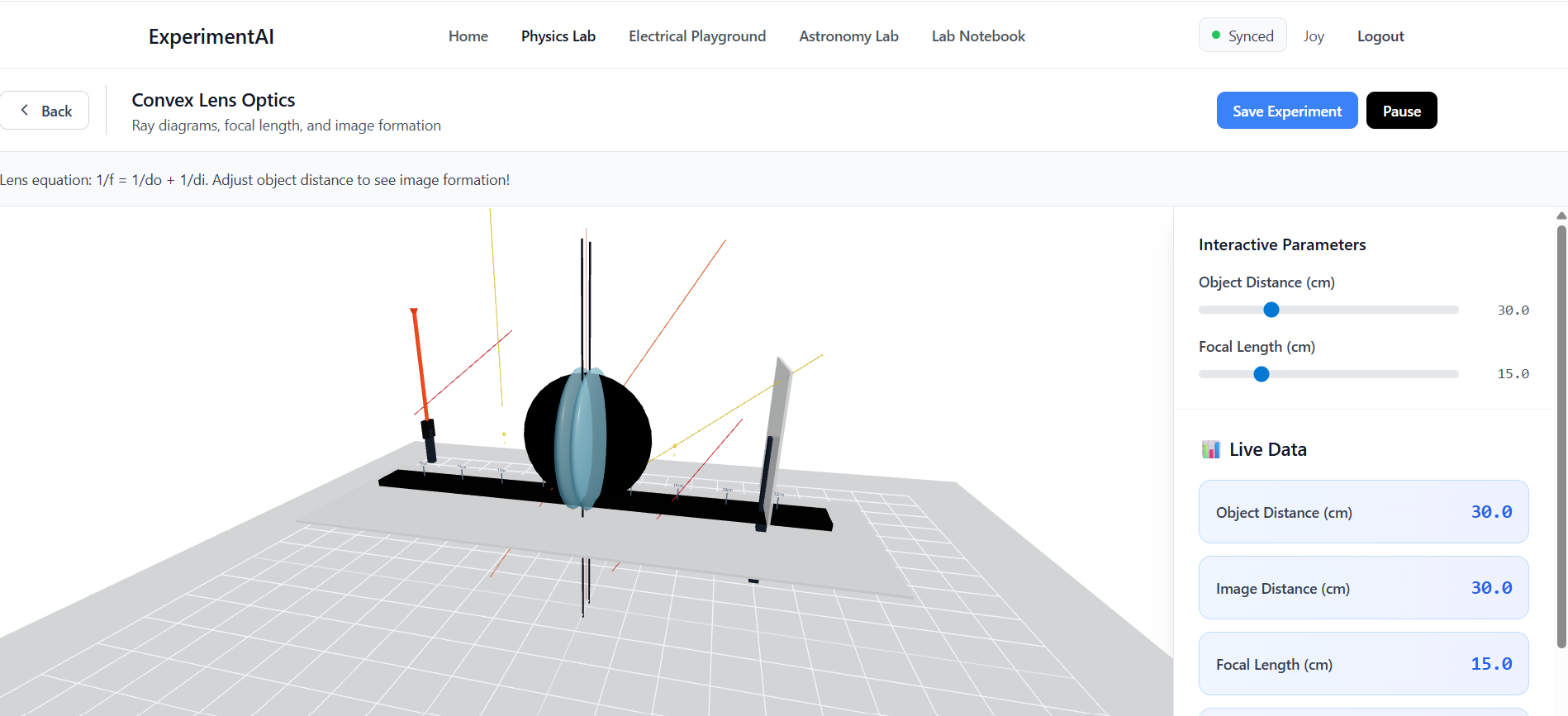Screen dimensions: 1568x716
Task: Go back using the Back button
Action: click(x=45, y=111)
